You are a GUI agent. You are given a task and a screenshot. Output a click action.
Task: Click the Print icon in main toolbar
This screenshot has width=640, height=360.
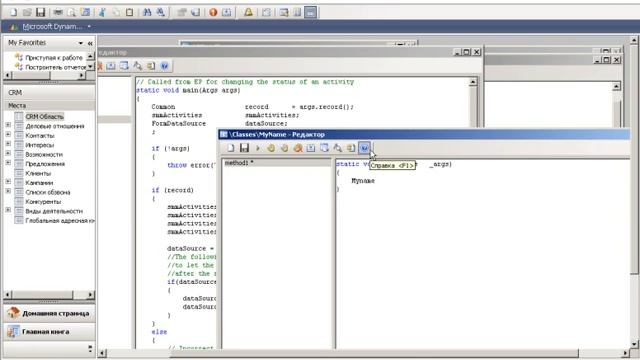click(58, 12)
